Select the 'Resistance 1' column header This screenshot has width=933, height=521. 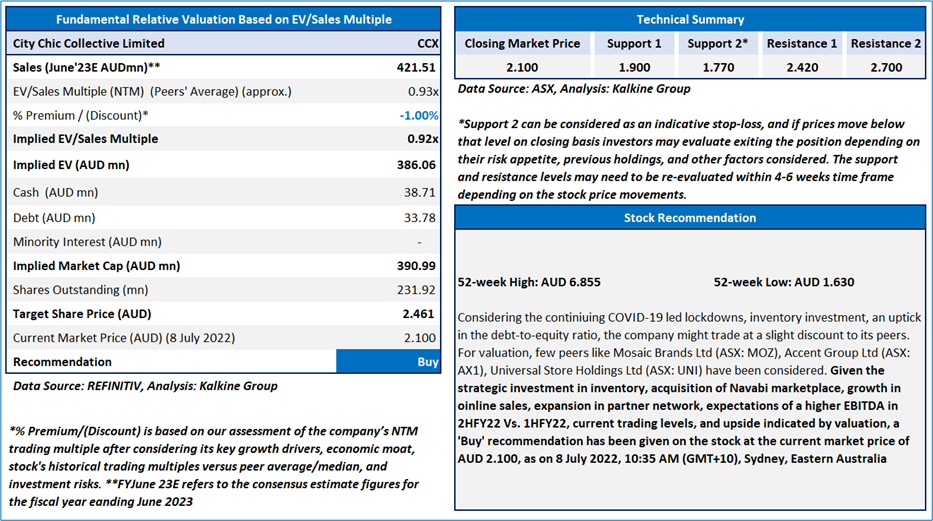tap(802, 43)
